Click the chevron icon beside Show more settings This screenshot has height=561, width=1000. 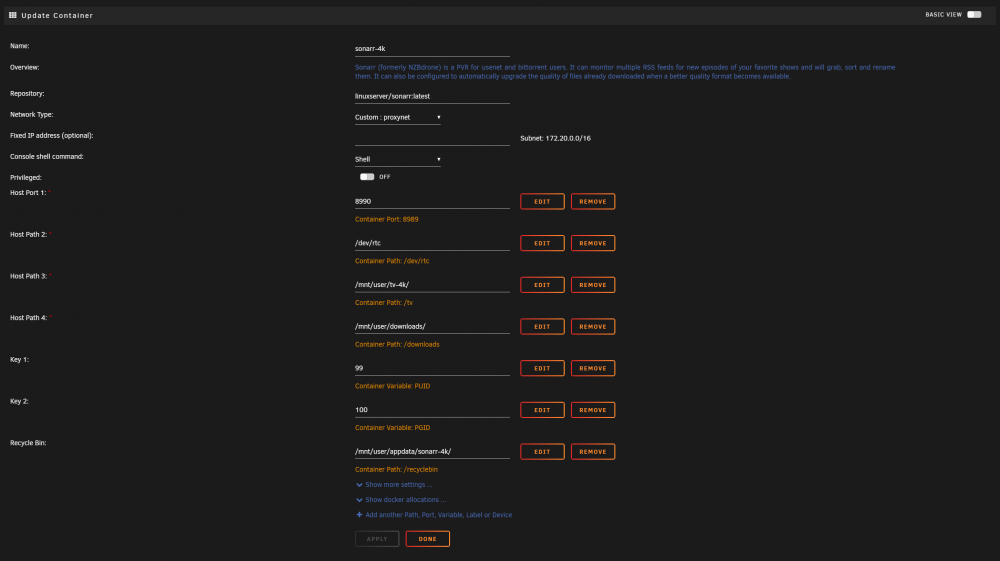tap(359, 484)
